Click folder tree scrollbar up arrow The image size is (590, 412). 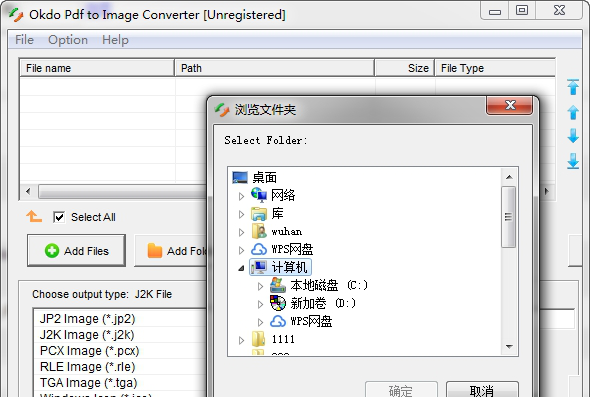click(509, 177)
